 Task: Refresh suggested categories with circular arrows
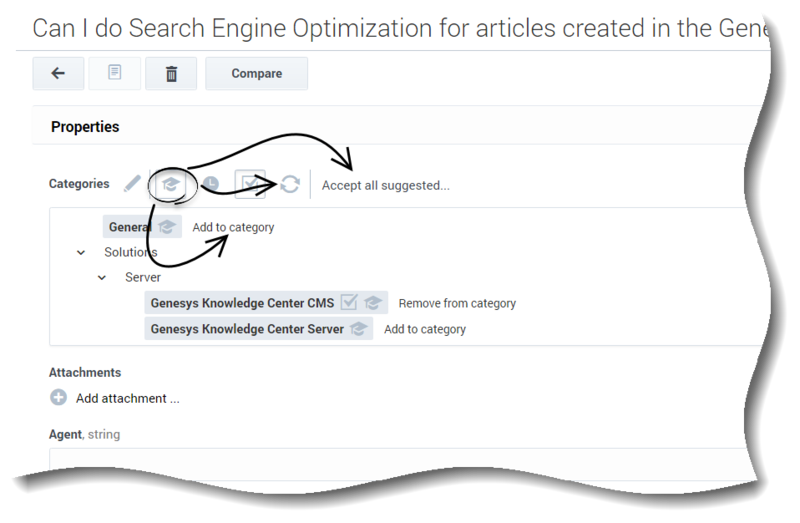(290, 184)
